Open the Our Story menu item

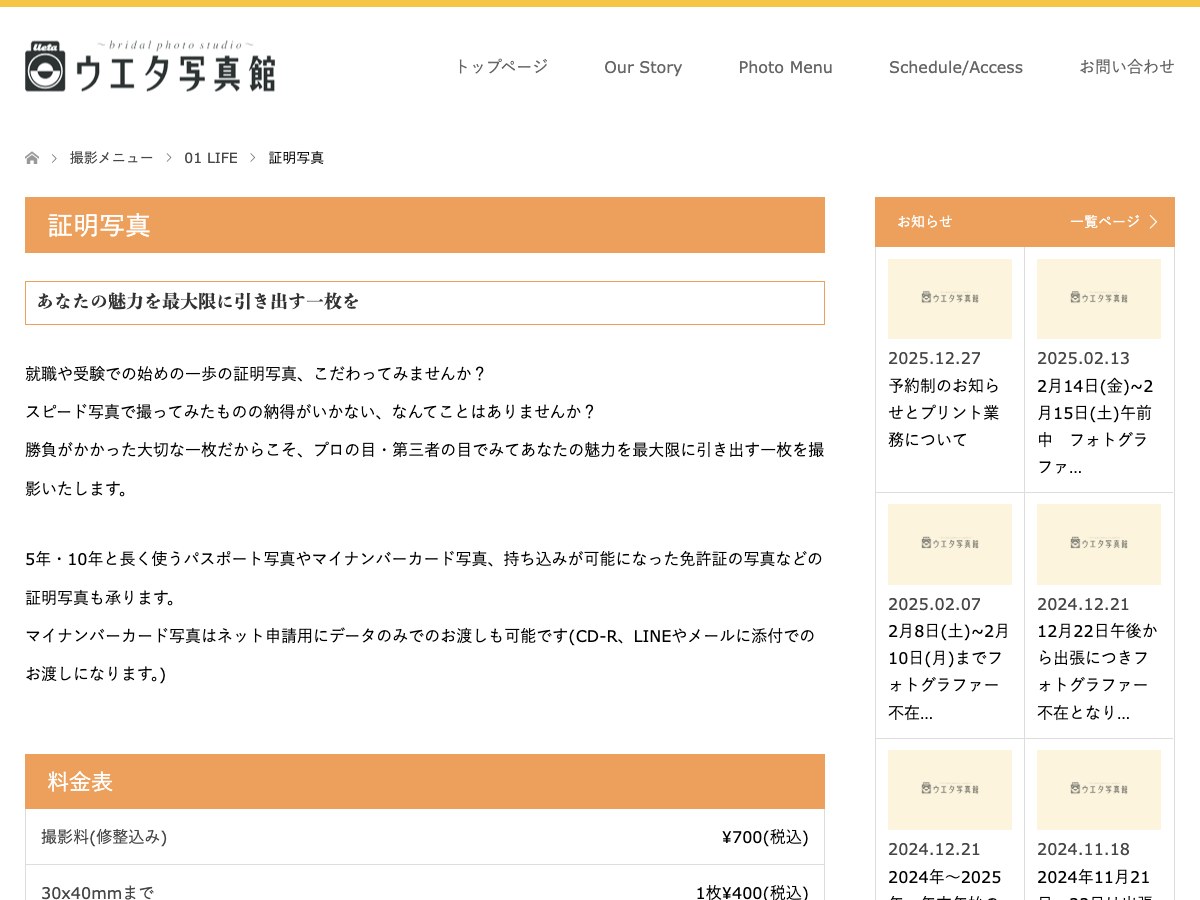click(x=643, y=67)
